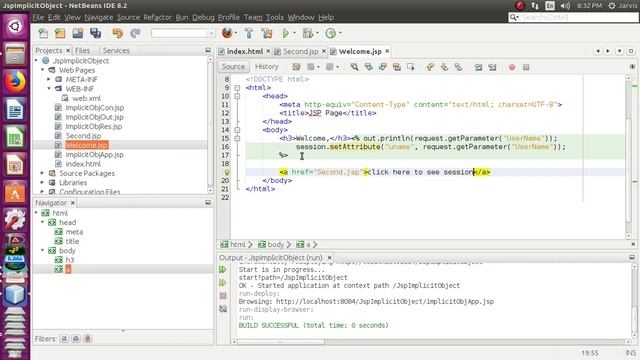Open LibreOffice Writer from launcher
The width and height of the screenshot is (640, 360).
click(x=15, y=110)
